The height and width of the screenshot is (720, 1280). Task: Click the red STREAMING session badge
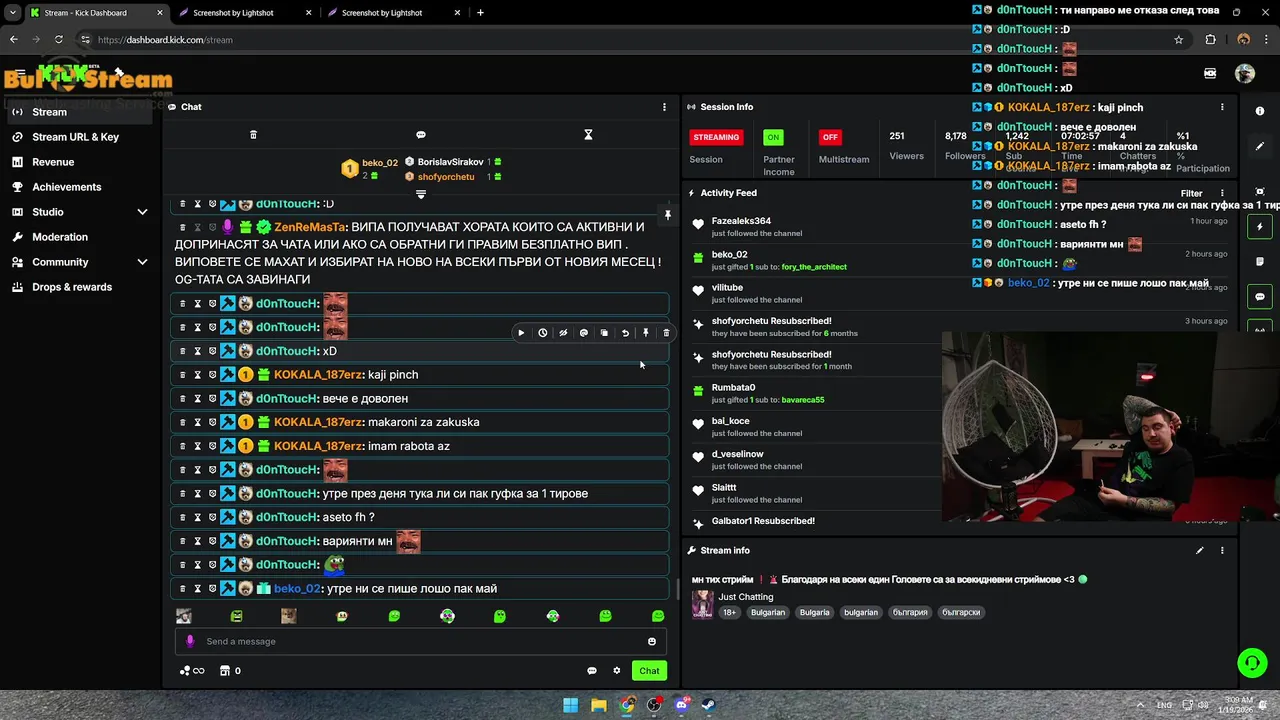(x=716, y=137)
